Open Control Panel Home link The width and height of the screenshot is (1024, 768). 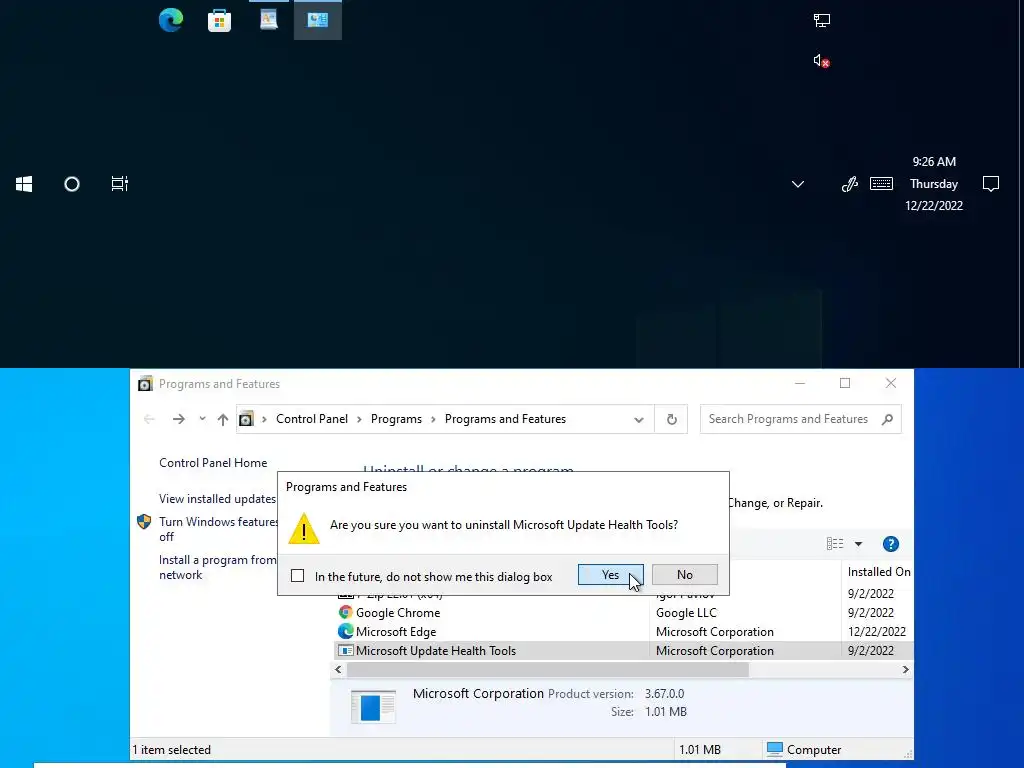pos(213,463)
